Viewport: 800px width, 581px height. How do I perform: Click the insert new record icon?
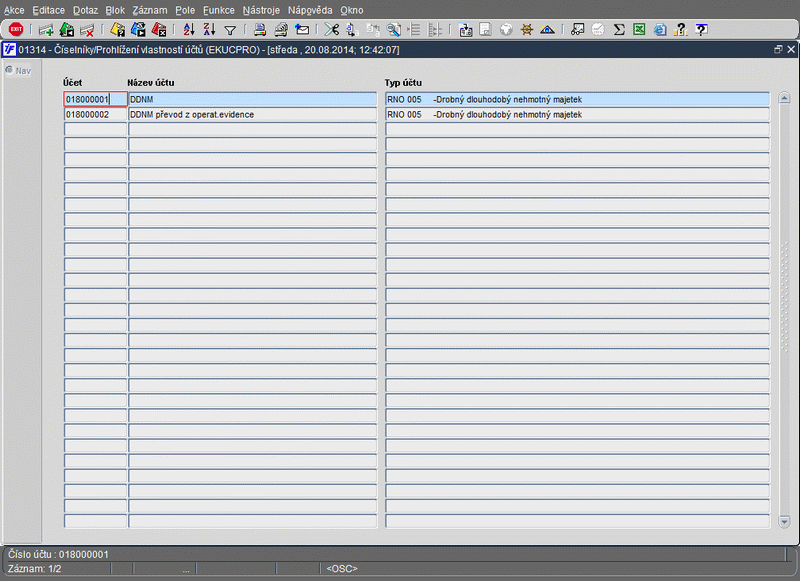point(46,30)
